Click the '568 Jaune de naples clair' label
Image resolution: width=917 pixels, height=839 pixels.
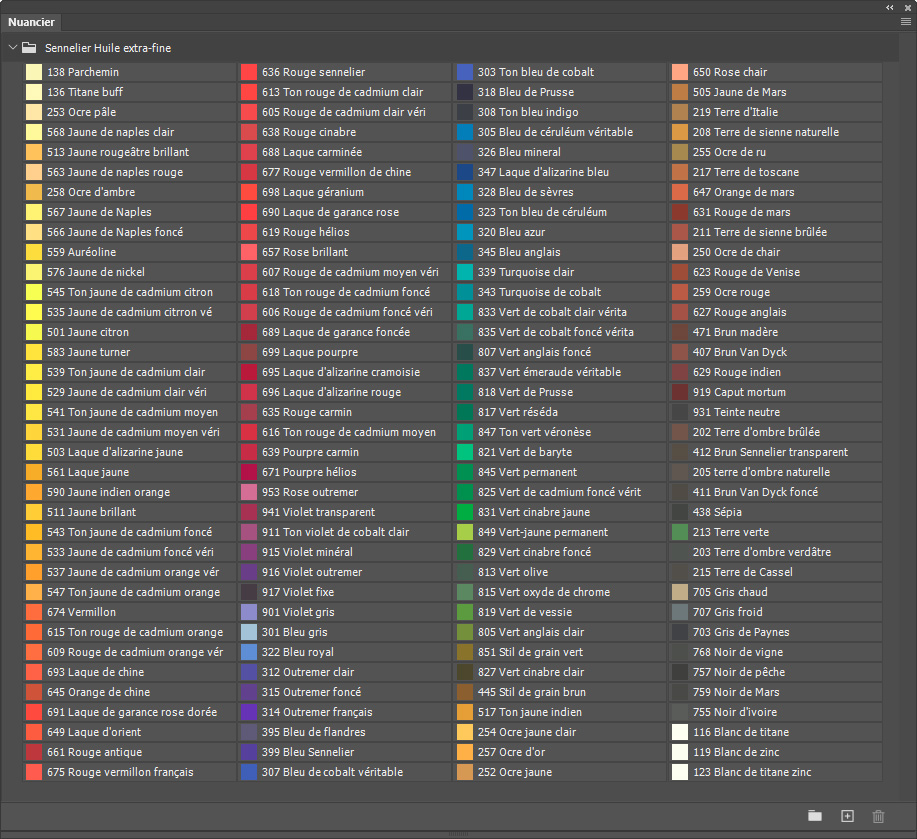click(x=111, y=132)
